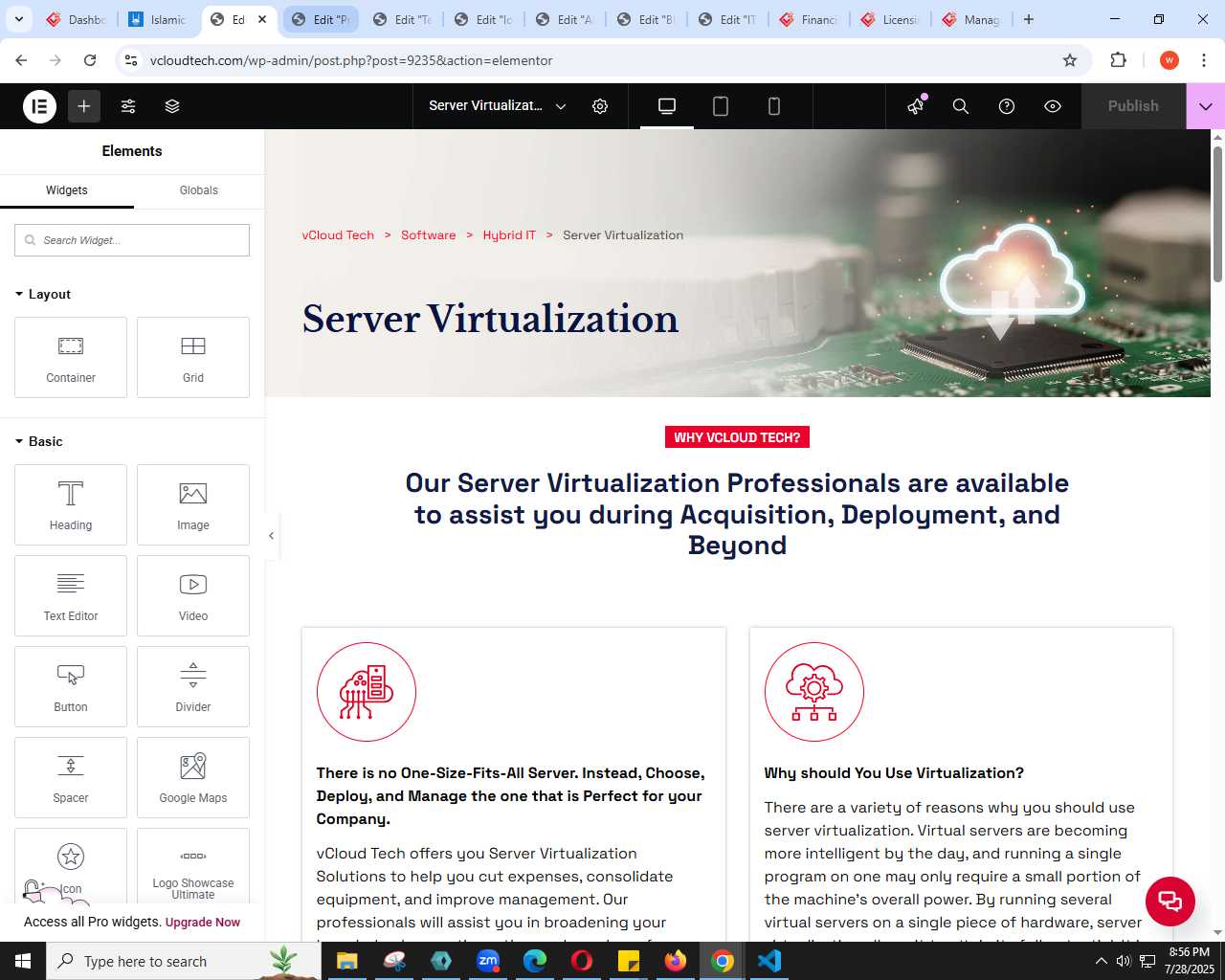
Task: Open the help question mark icon
Action: [x=1007, y=106]
